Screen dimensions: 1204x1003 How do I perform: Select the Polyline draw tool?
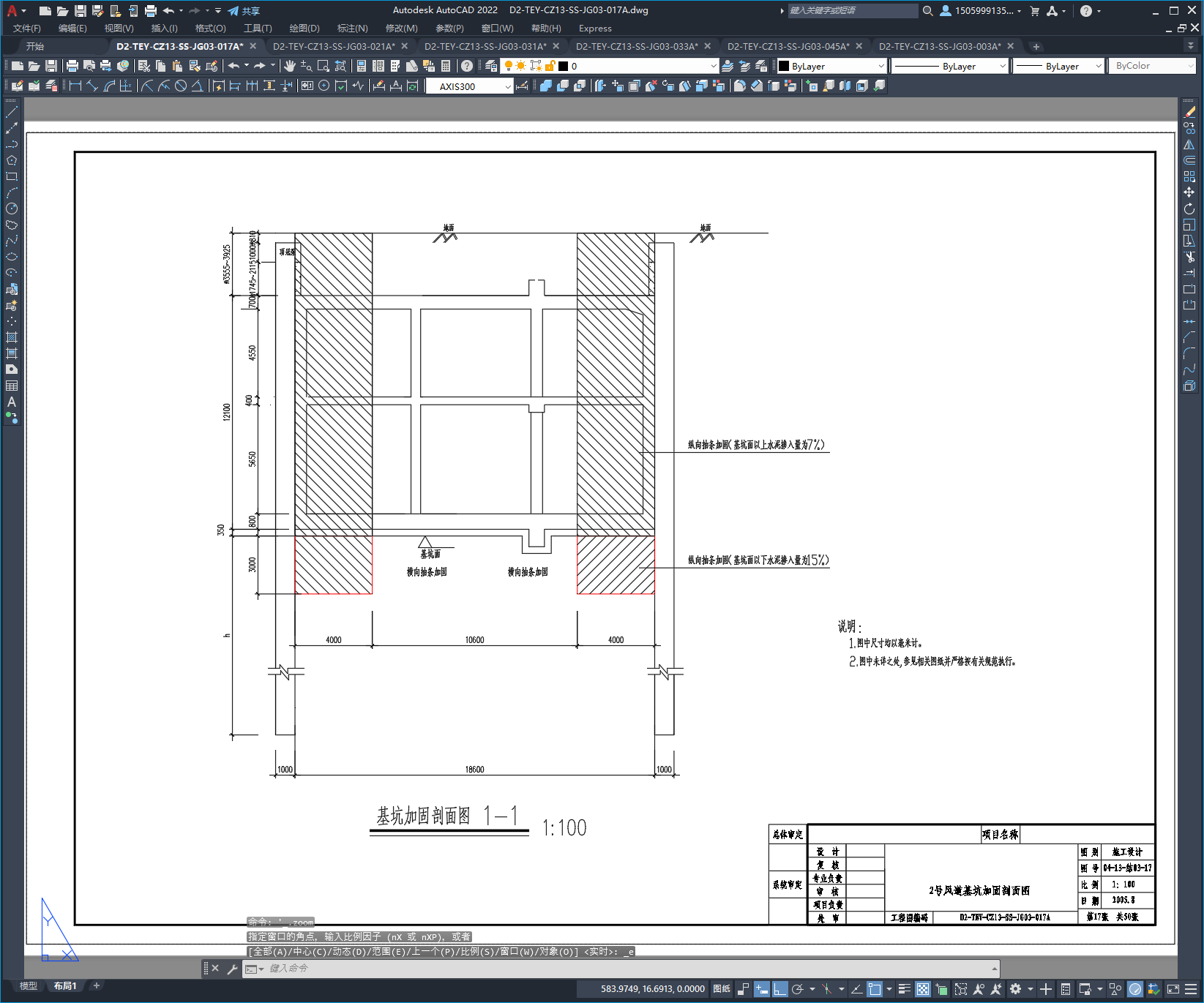[x=11, y=144]
